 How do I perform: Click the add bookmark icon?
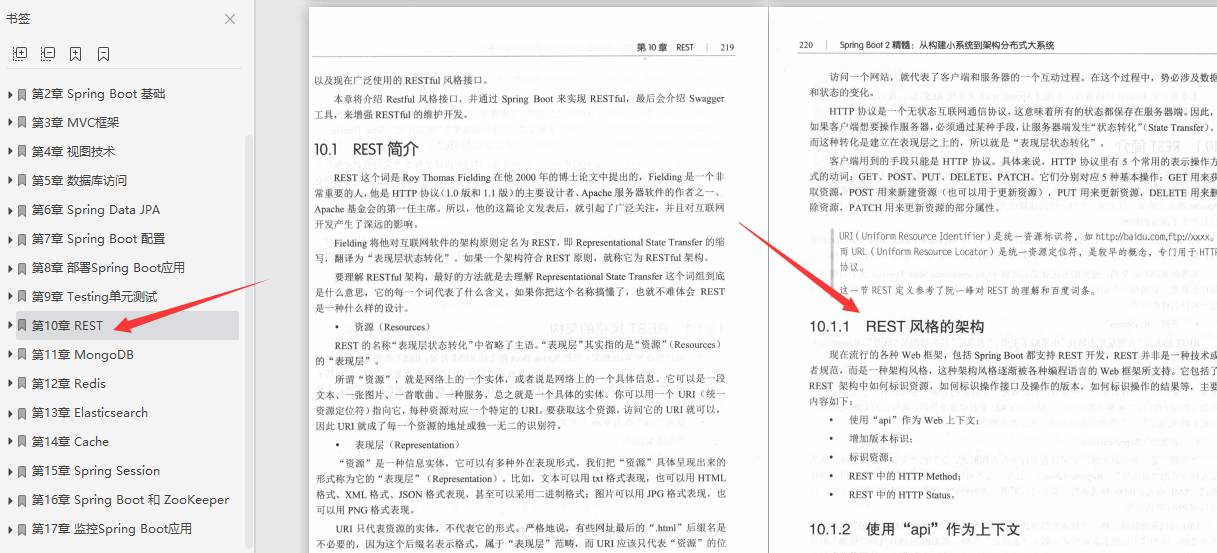pyautogui.click(x=75, y=54)
